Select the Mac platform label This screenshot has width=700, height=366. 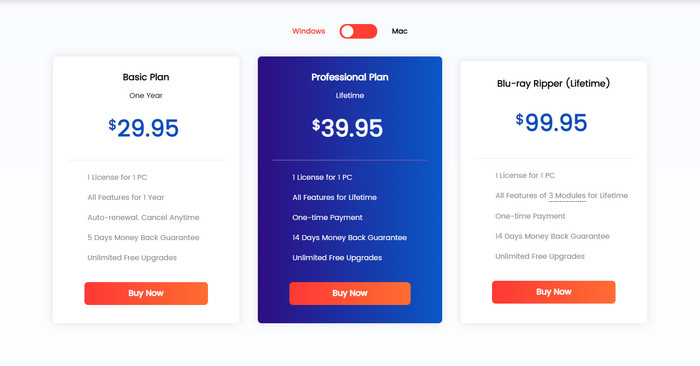[x=400, y=31]
